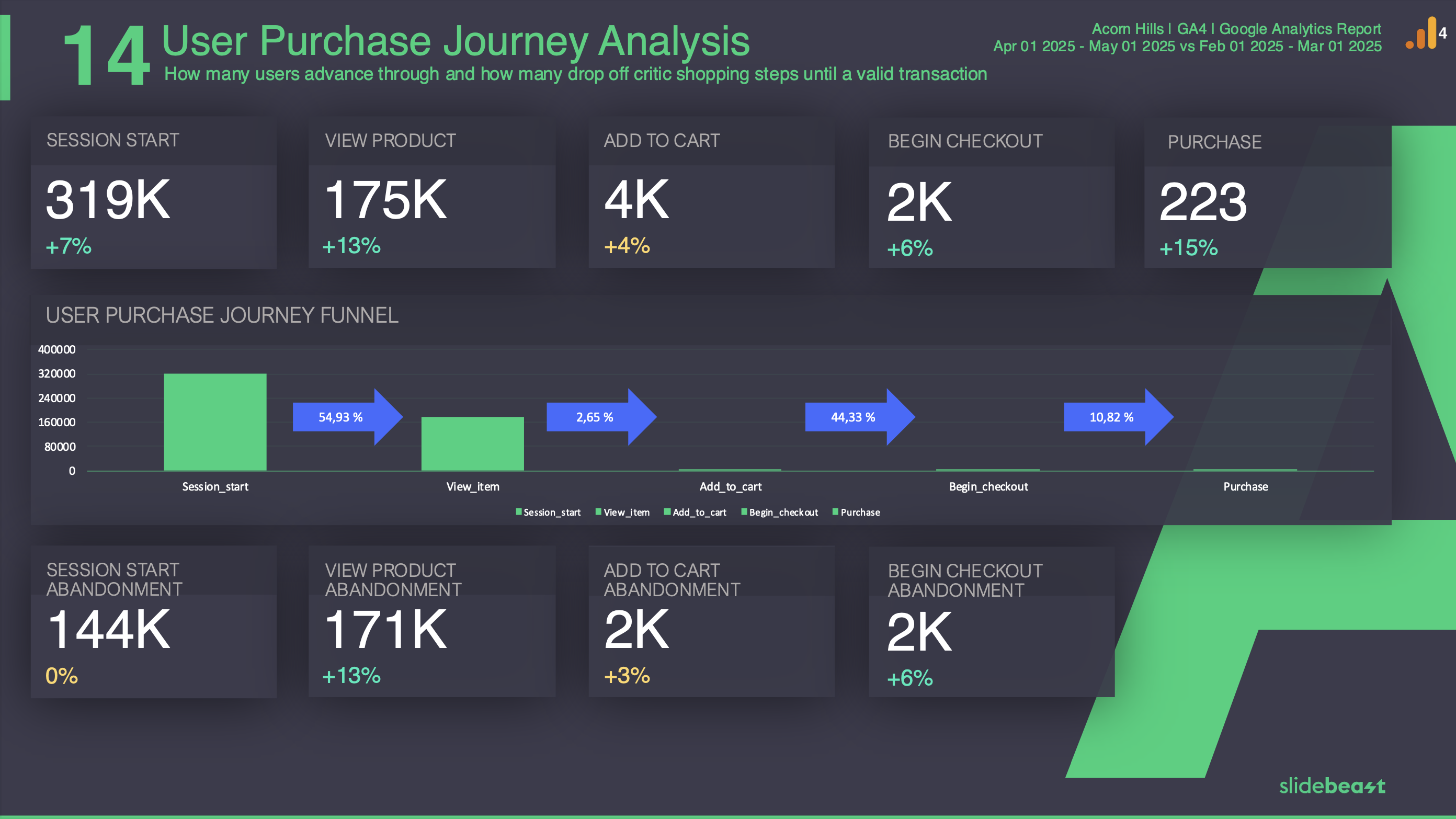The width and height of the screenshot is (1456, 819).
Task: Click the VIEW PRODUCT card heading
Action: tap(390, 141)
